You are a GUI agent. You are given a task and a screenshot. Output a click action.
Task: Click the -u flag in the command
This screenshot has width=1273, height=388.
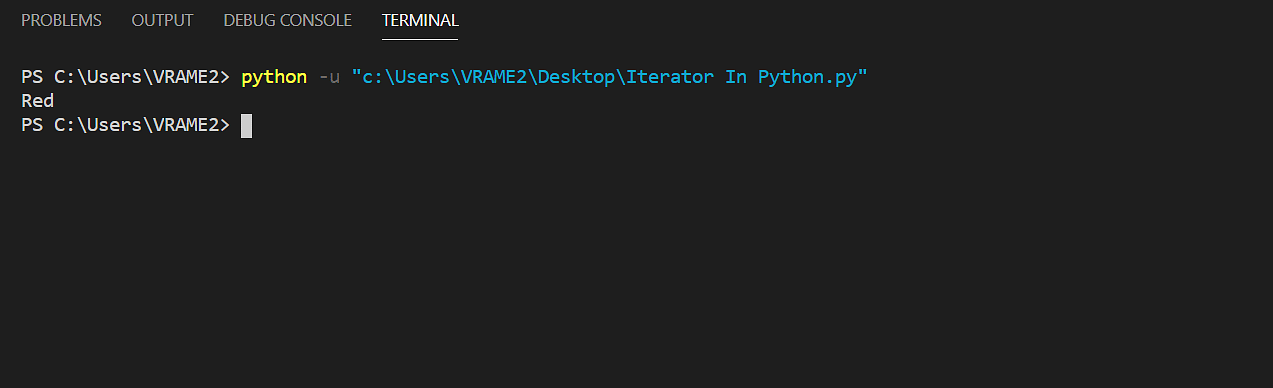coord(329,78)
